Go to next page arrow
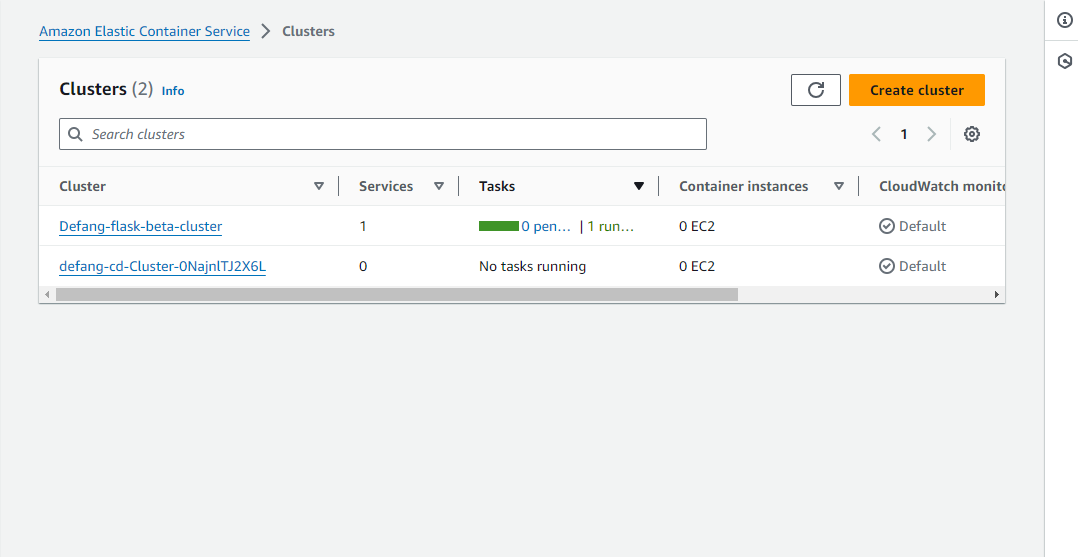This screenshot has height=557, width=1078. 932,134
